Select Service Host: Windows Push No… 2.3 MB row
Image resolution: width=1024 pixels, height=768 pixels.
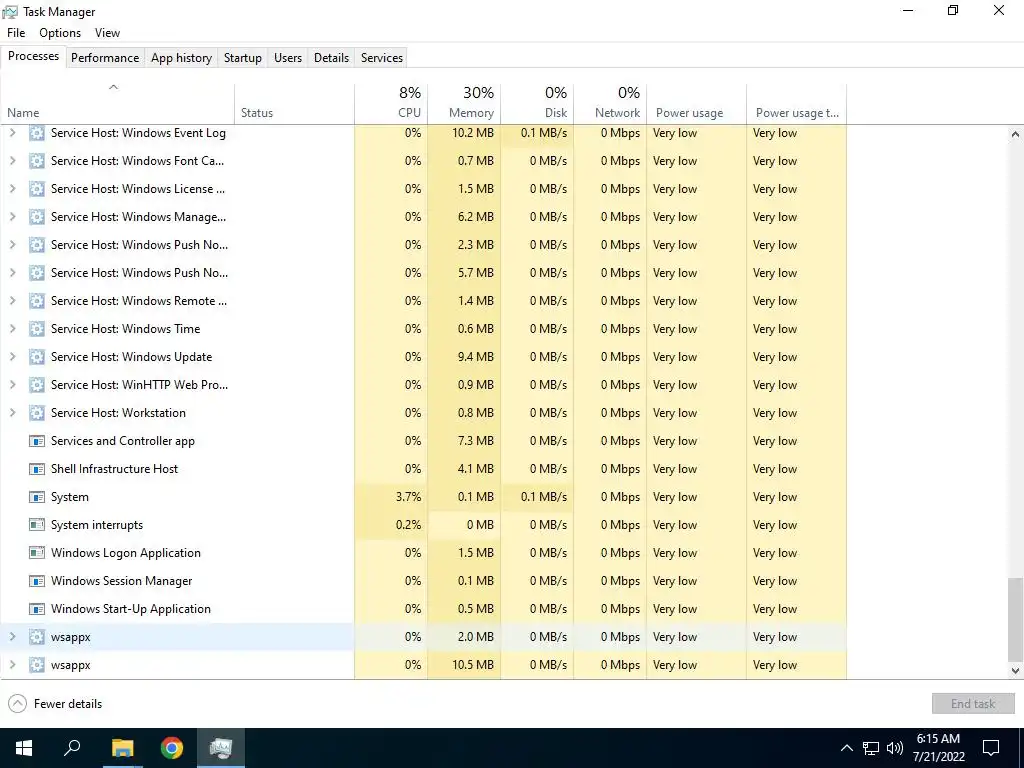(x=423, y=246)
